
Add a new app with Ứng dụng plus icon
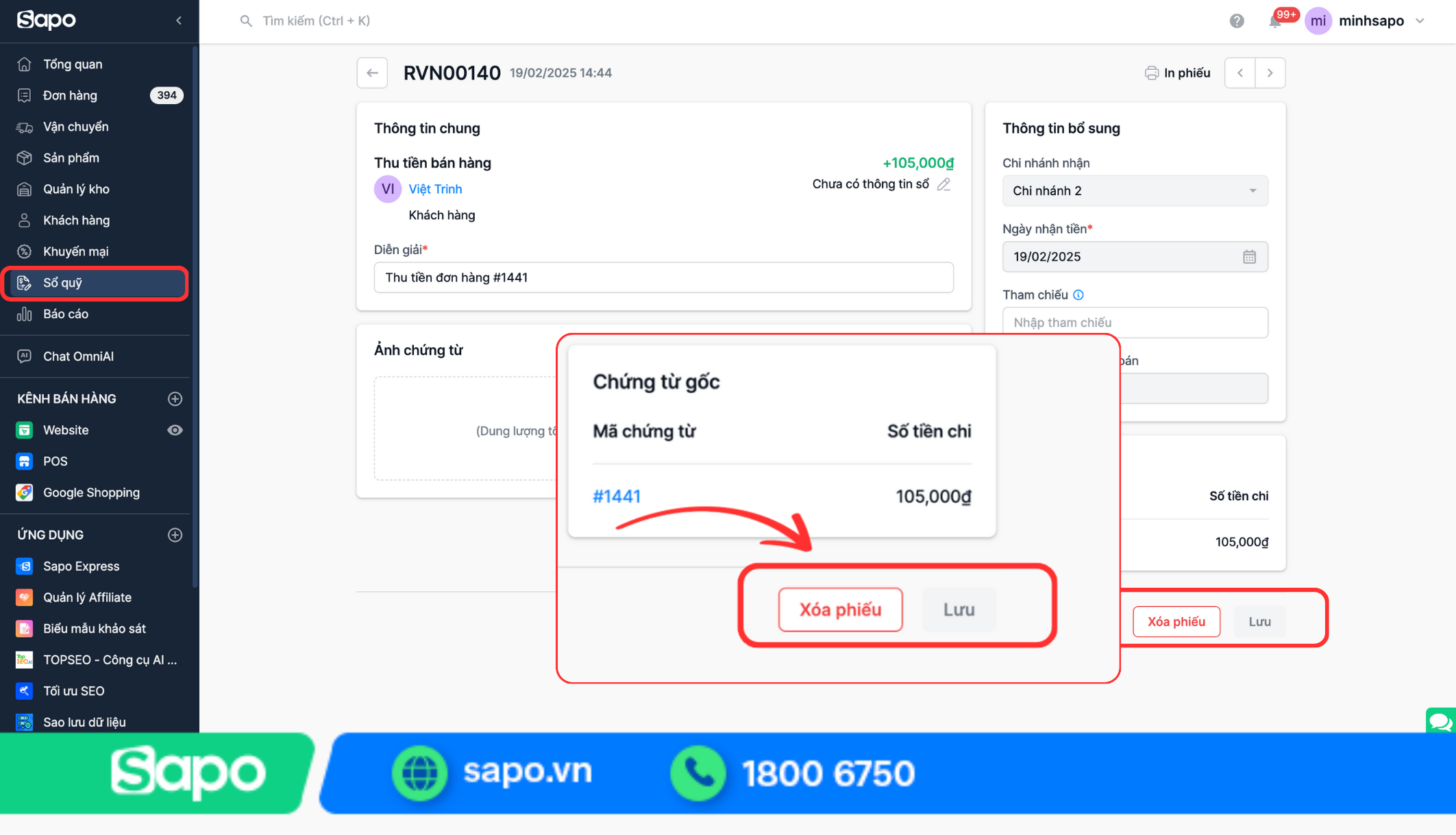[175, 535]
